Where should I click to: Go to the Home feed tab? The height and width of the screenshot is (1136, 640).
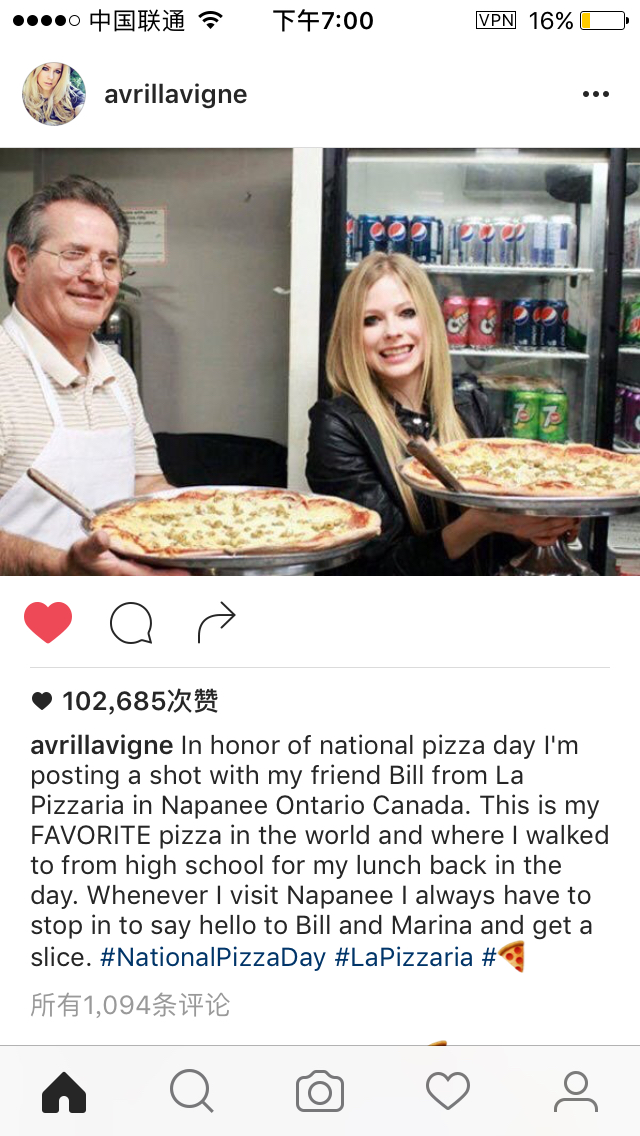(64, 1092)
